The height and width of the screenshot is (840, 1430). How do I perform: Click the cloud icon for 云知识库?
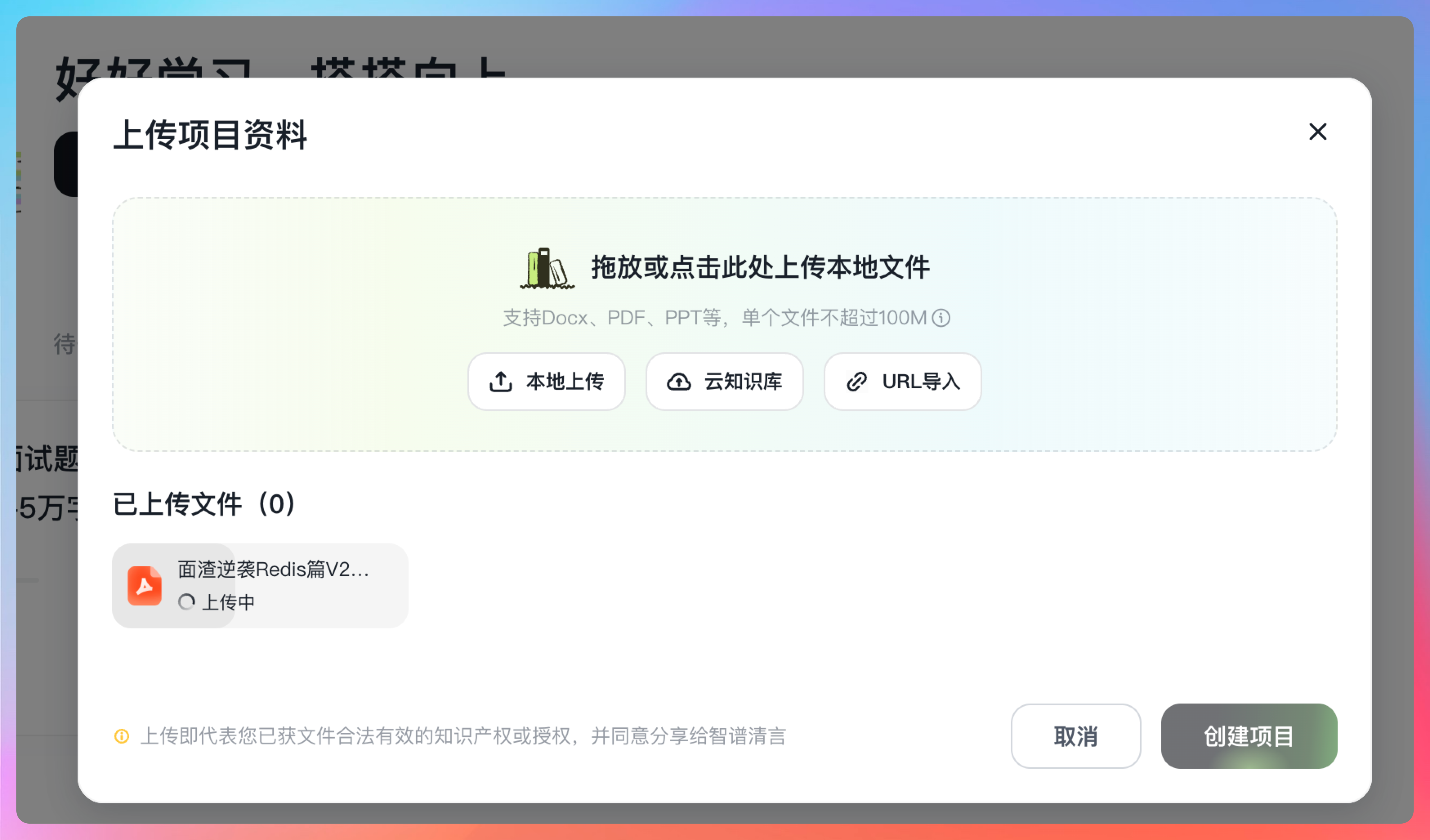point(679,382)
